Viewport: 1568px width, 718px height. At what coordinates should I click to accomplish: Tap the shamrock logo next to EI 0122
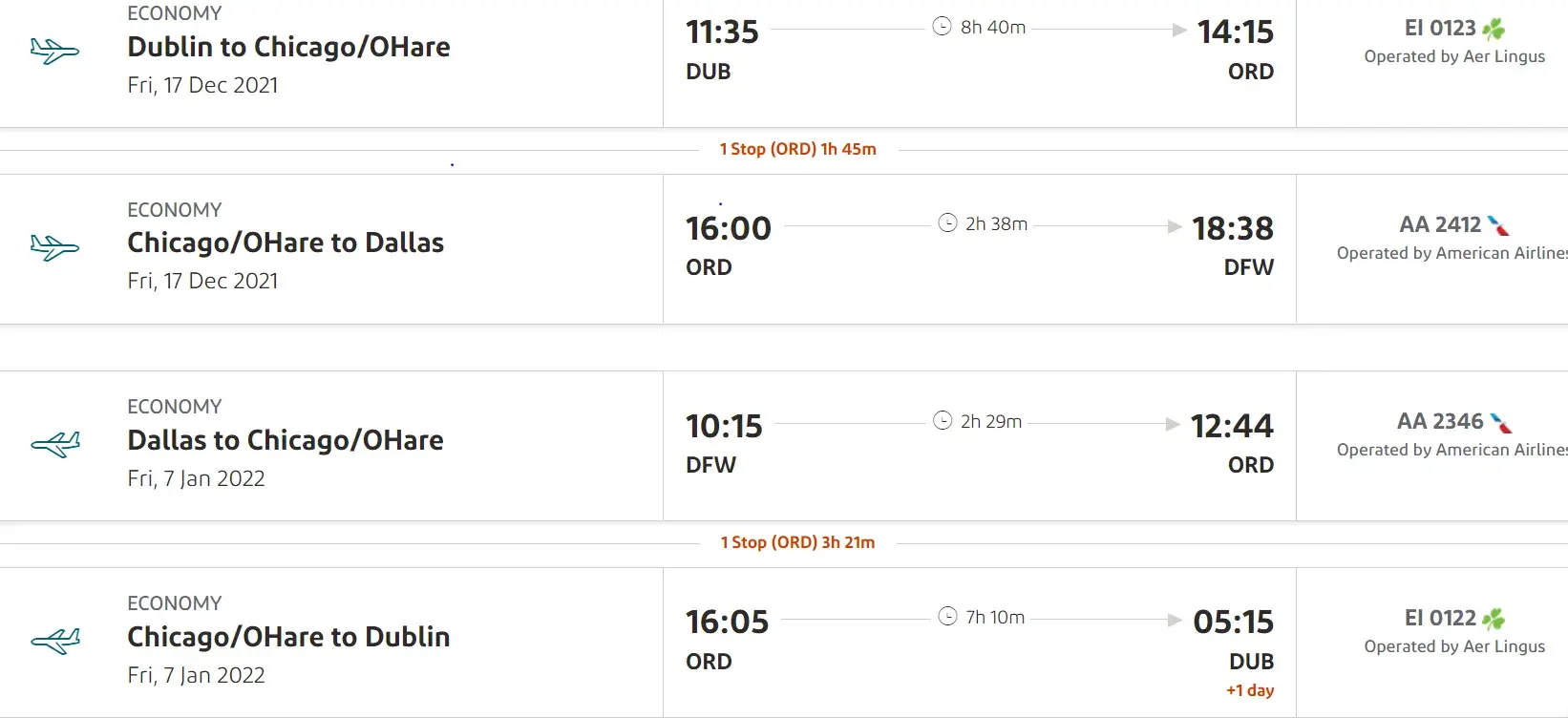pos(1494,620)
